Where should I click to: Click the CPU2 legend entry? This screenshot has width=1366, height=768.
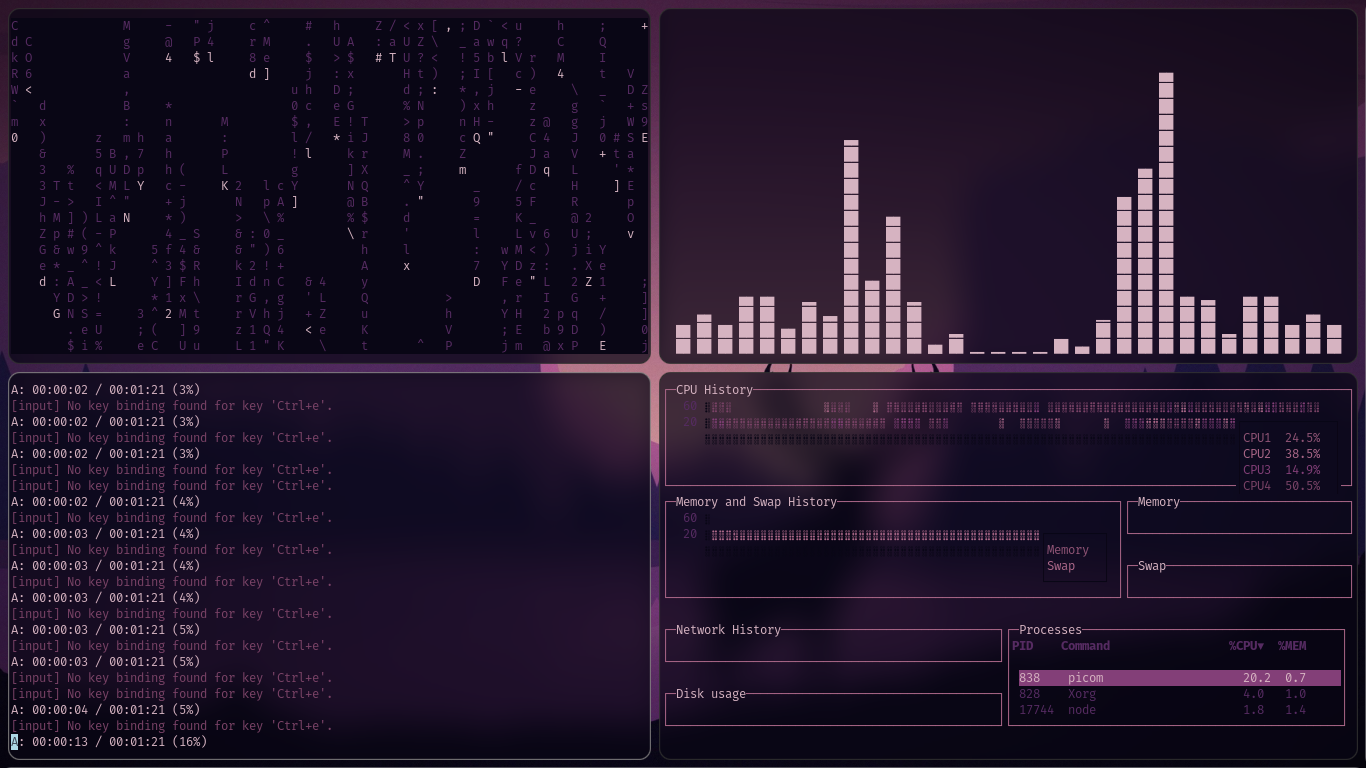1280,454
